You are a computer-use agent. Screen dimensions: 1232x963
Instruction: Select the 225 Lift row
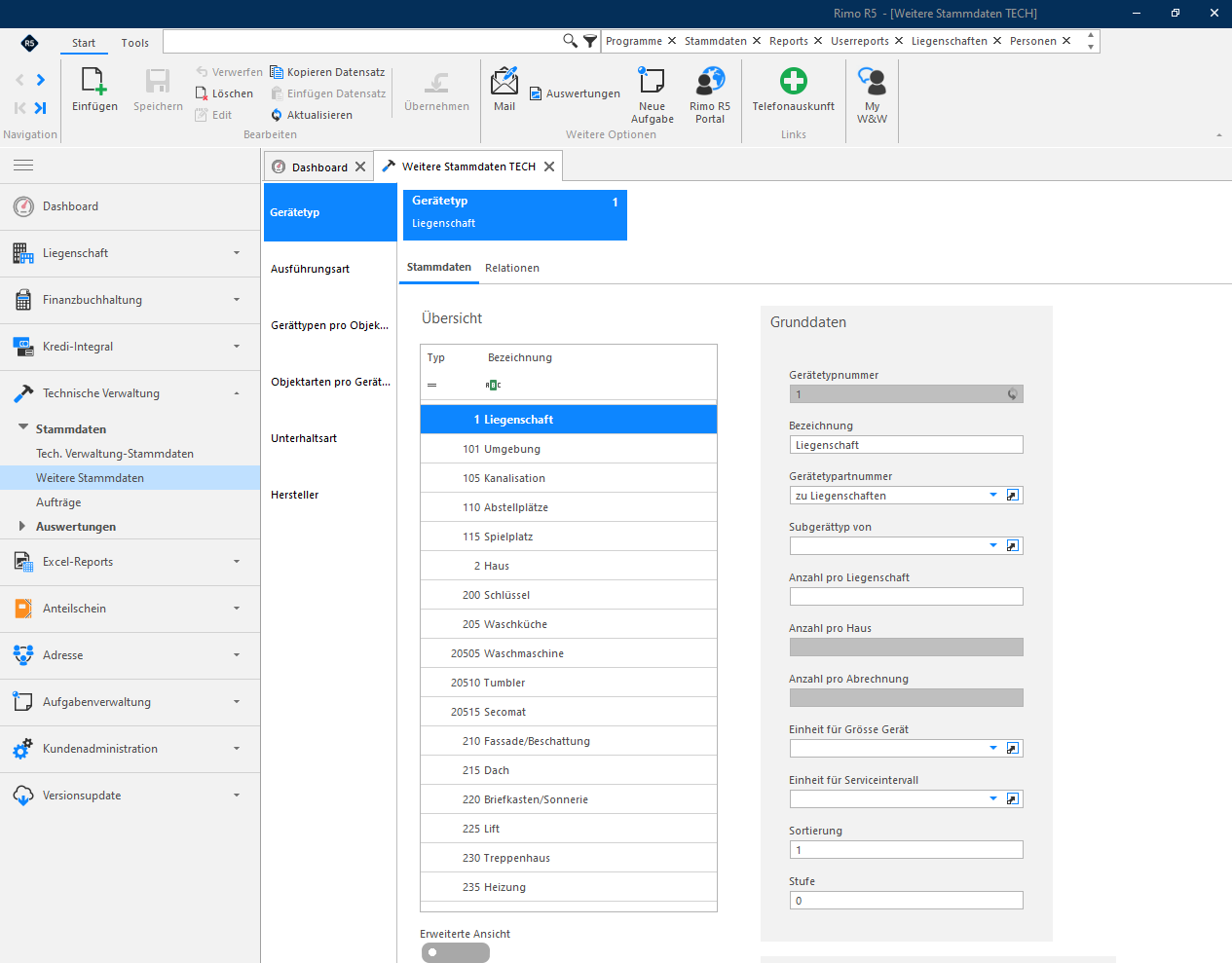(x=569, y=829)
